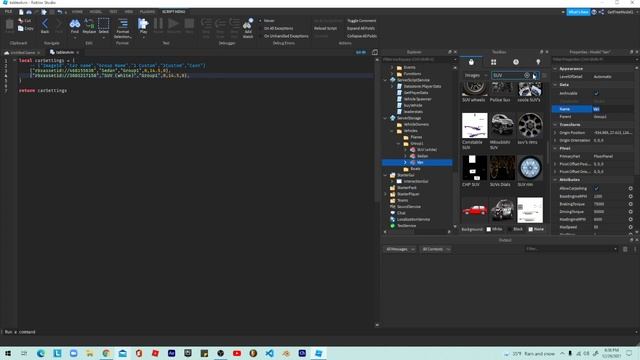Screen dimensions: 640x360
Task: Open Windows Start menu
Action: pos(8,353)
